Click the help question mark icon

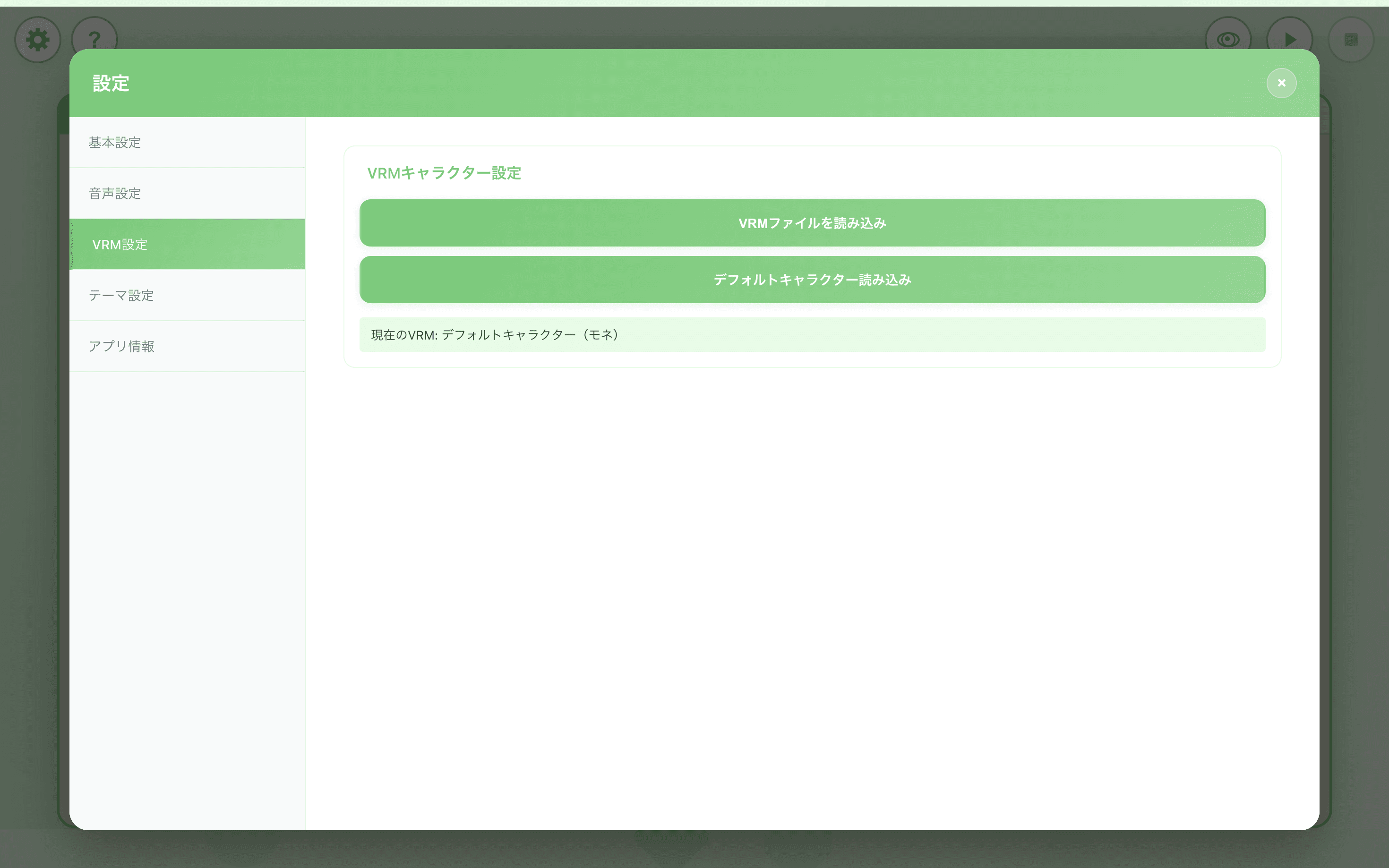(94, 39)
